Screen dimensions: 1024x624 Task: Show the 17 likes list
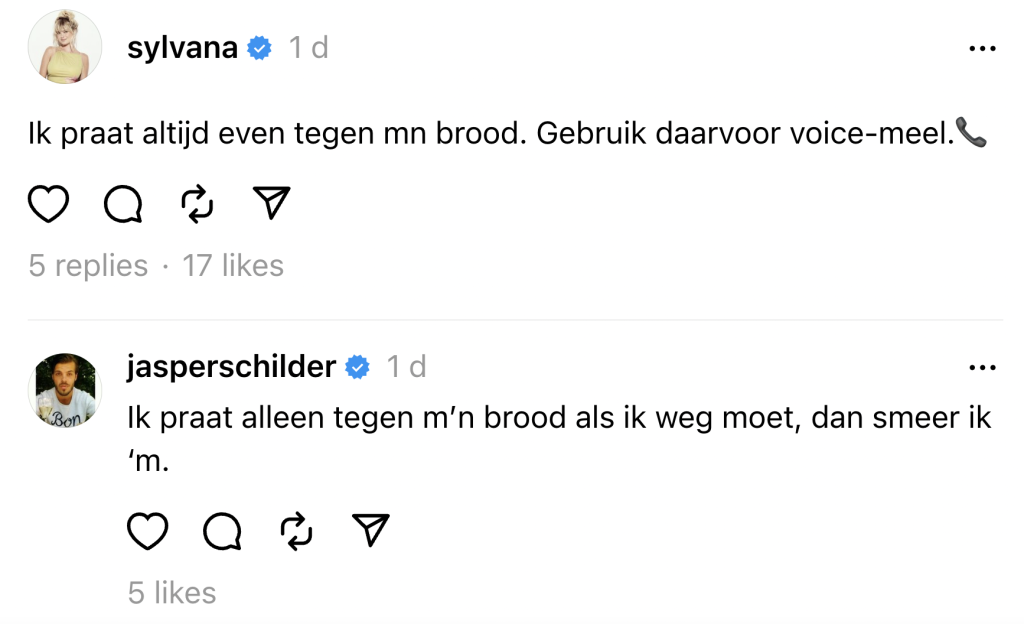click(x=233, y=266)
